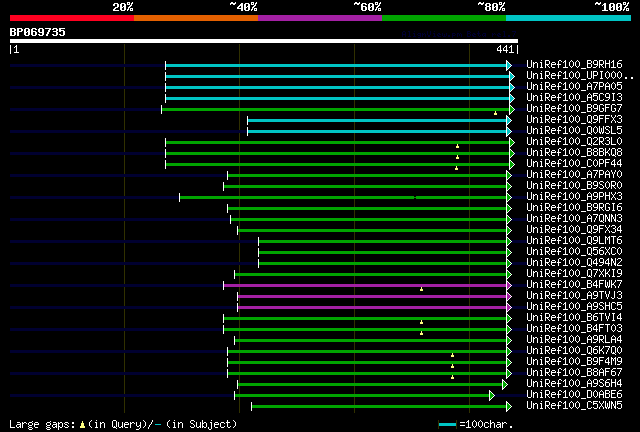Select the UniRef100_C0PF44 label
This screenshot has height=432, width=640.
click(574, 163)
